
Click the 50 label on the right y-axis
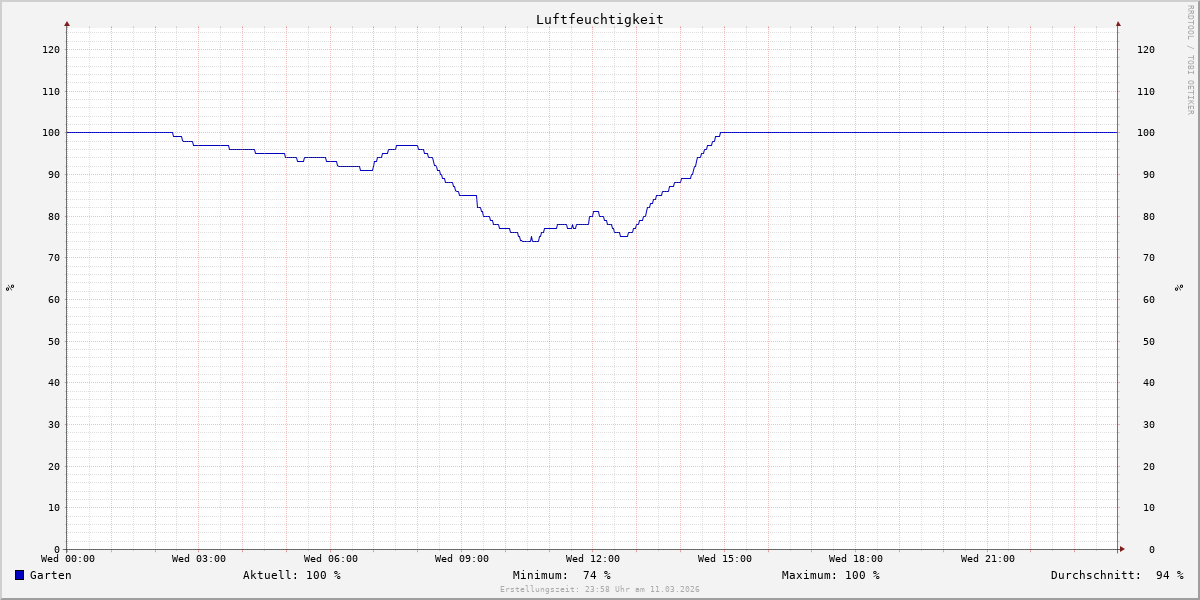pyautogui.click(x=1145, y=341)
